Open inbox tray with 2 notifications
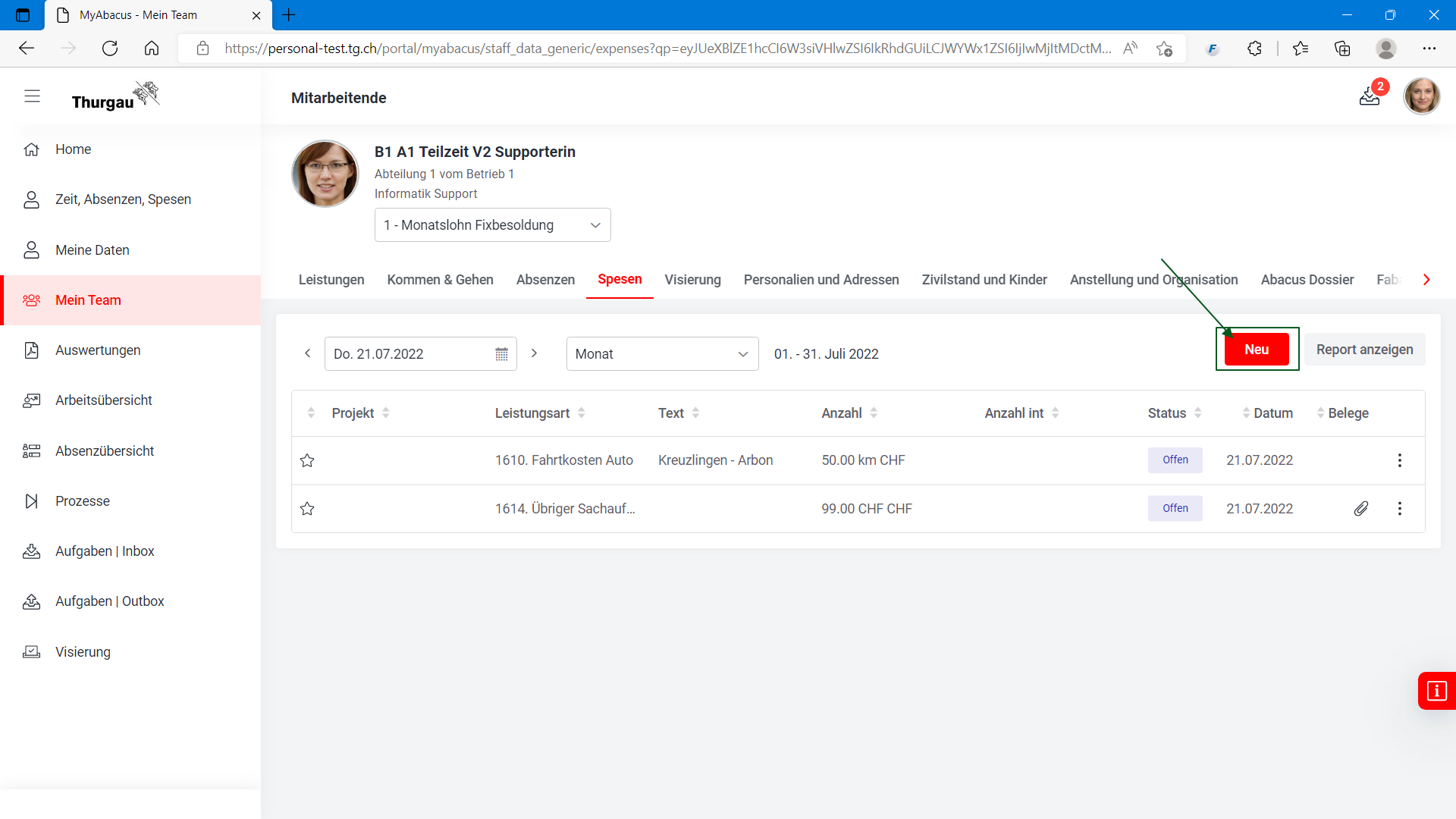This screenshot has width=1456, height=819. [x=1370, y=96]
